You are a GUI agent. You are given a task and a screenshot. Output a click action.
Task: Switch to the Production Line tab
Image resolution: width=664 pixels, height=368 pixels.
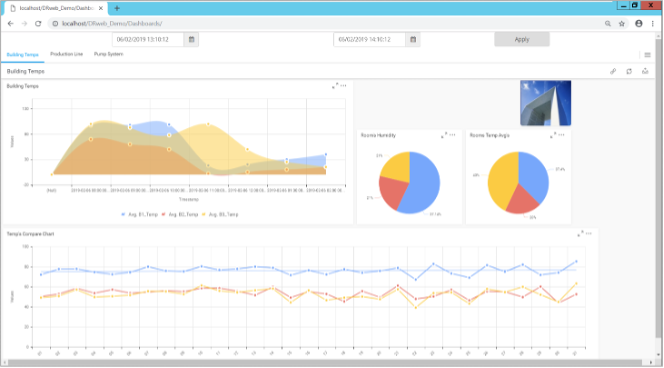click(x=66, y=54)
